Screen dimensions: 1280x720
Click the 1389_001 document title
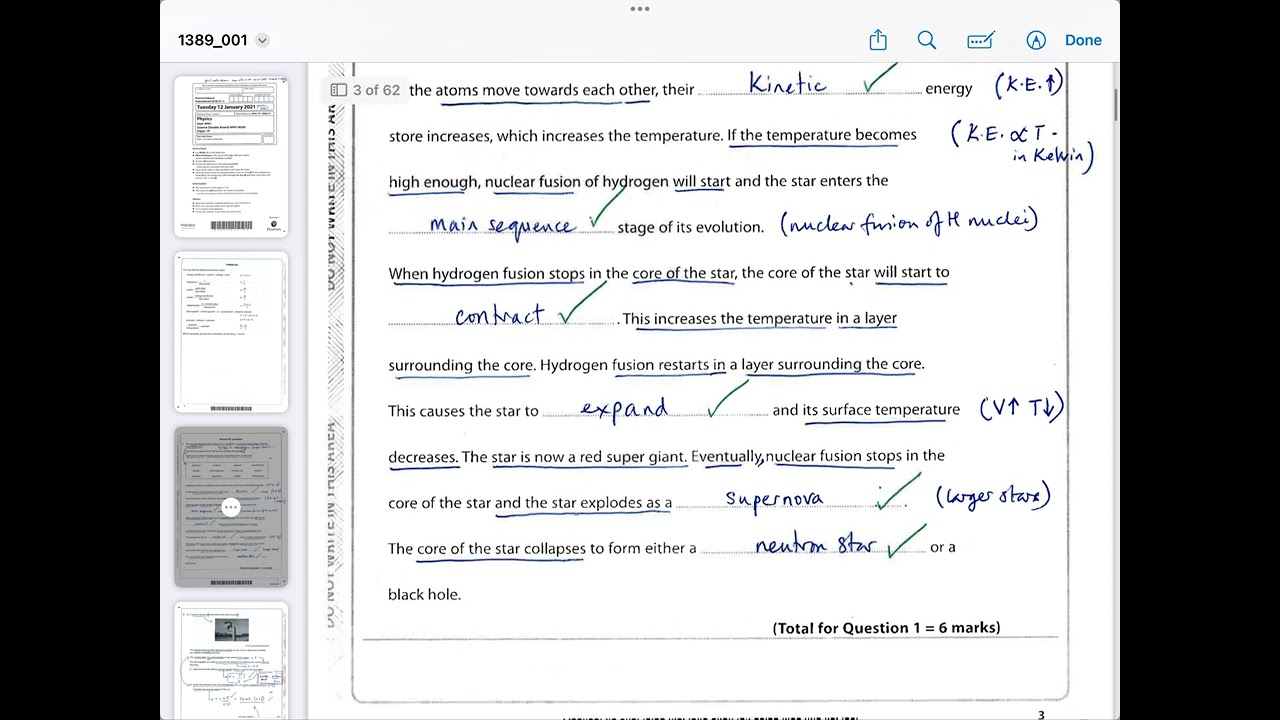[212, 40]
